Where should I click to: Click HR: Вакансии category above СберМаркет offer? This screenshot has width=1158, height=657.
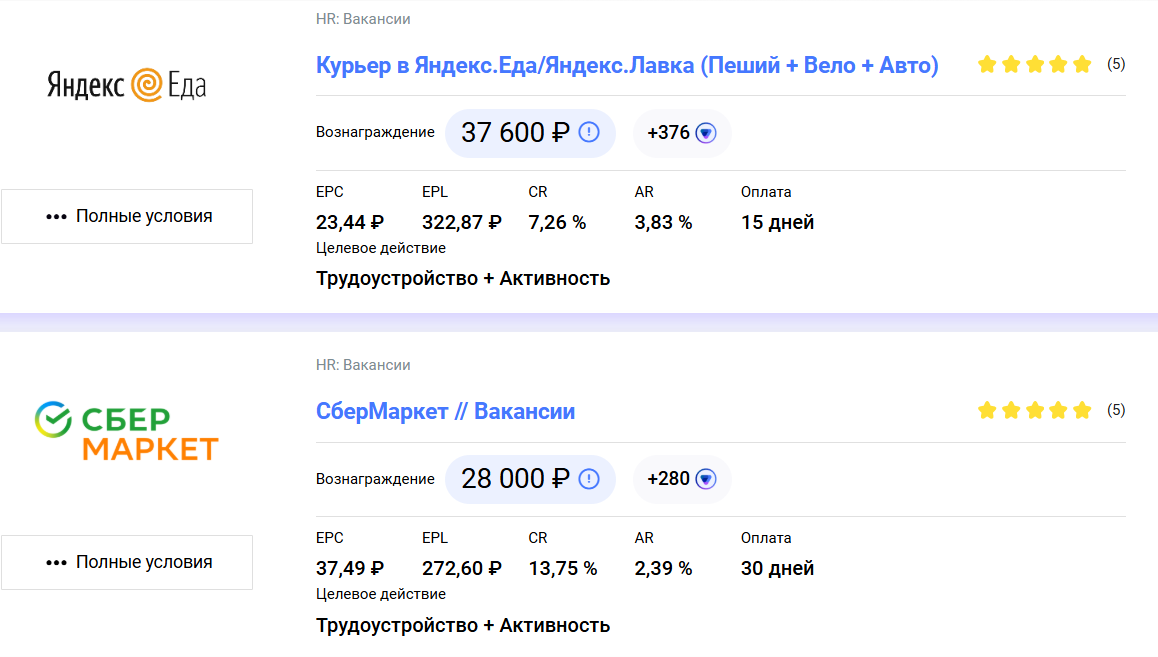click(363, 365)
